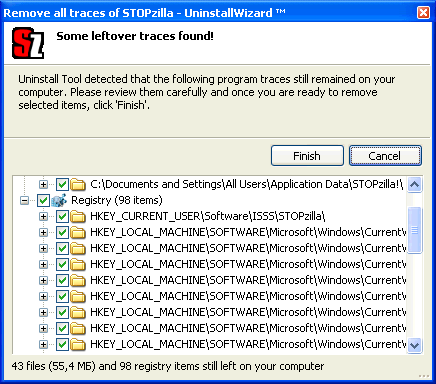
Task: Select HKEY_CURRENT_USER\Software\ISSS\STOPzilla\ text
Action: tap(208, 216)
